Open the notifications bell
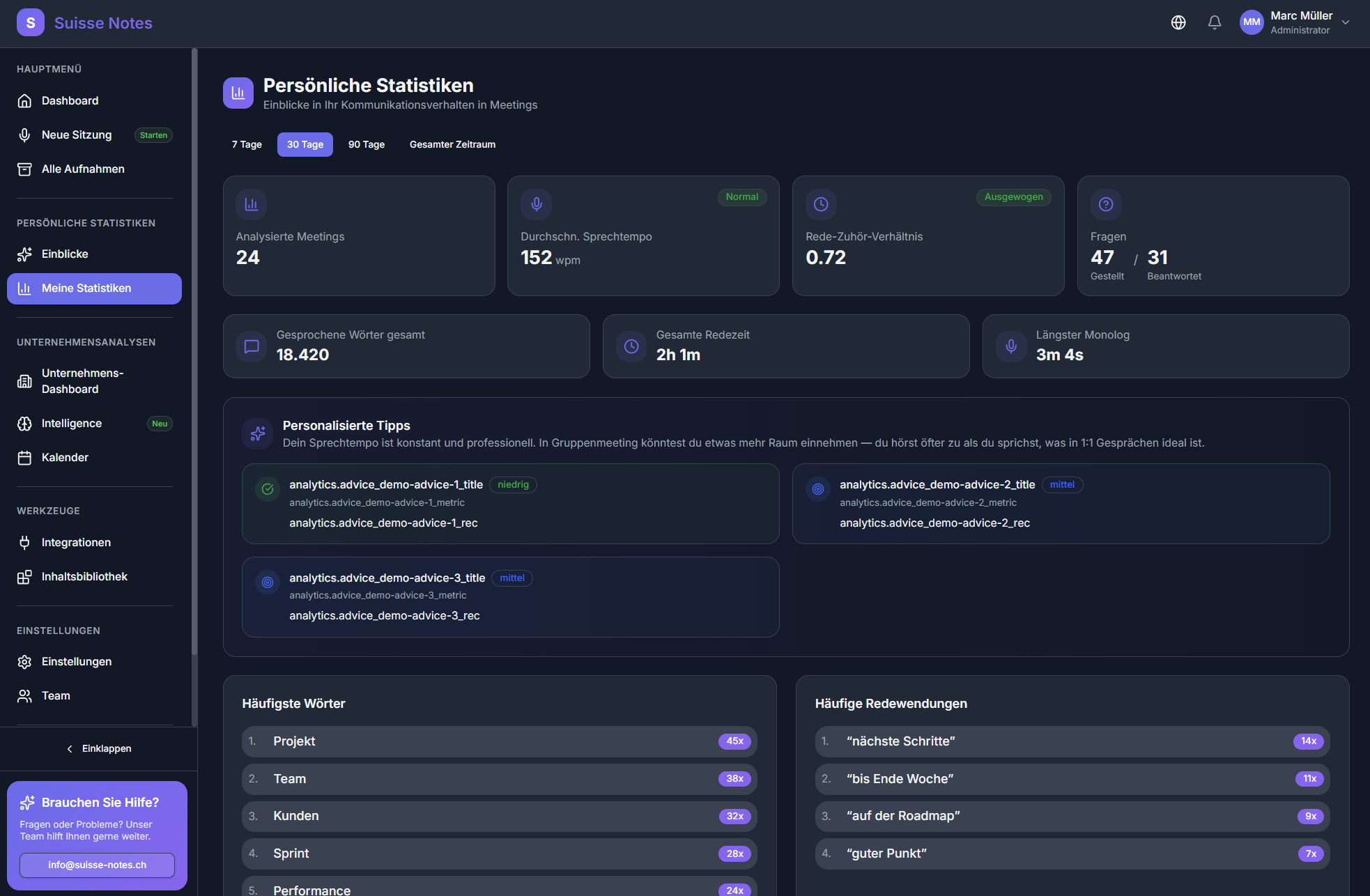Image resolution: width=1370 pixels, height=896 pixels. tap(1215, 23)
